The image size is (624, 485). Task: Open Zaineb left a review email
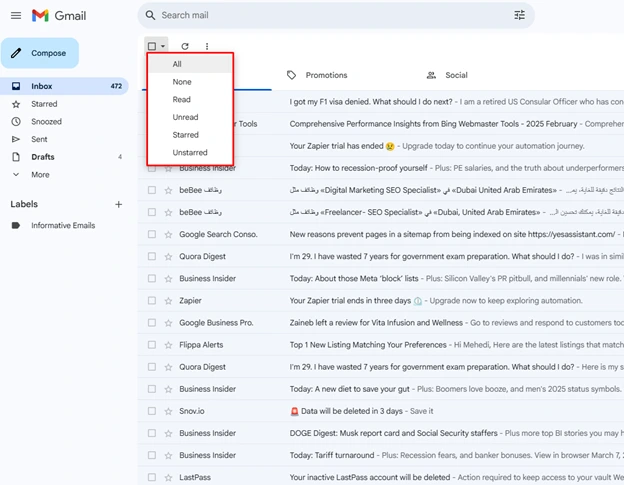[381, 323]
